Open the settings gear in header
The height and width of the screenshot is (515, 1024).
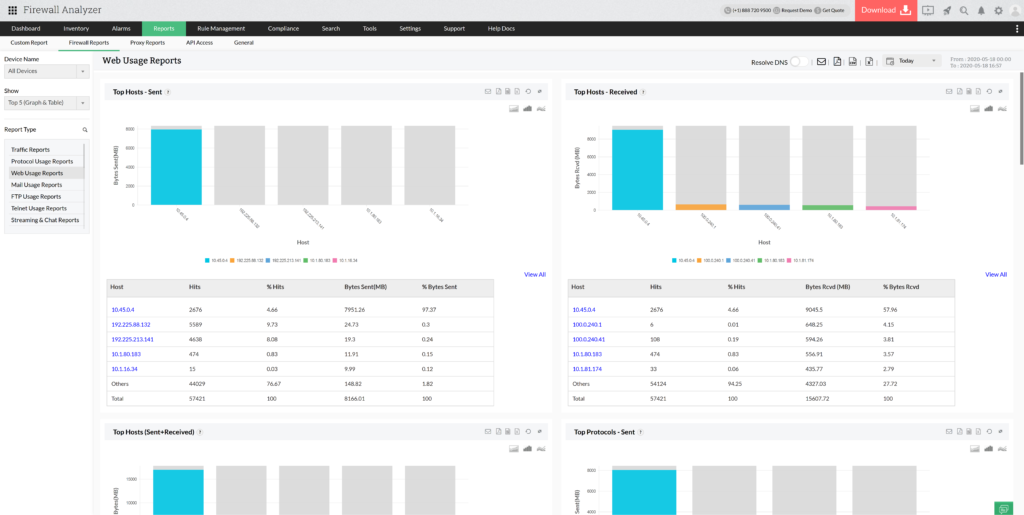[998, 10]
